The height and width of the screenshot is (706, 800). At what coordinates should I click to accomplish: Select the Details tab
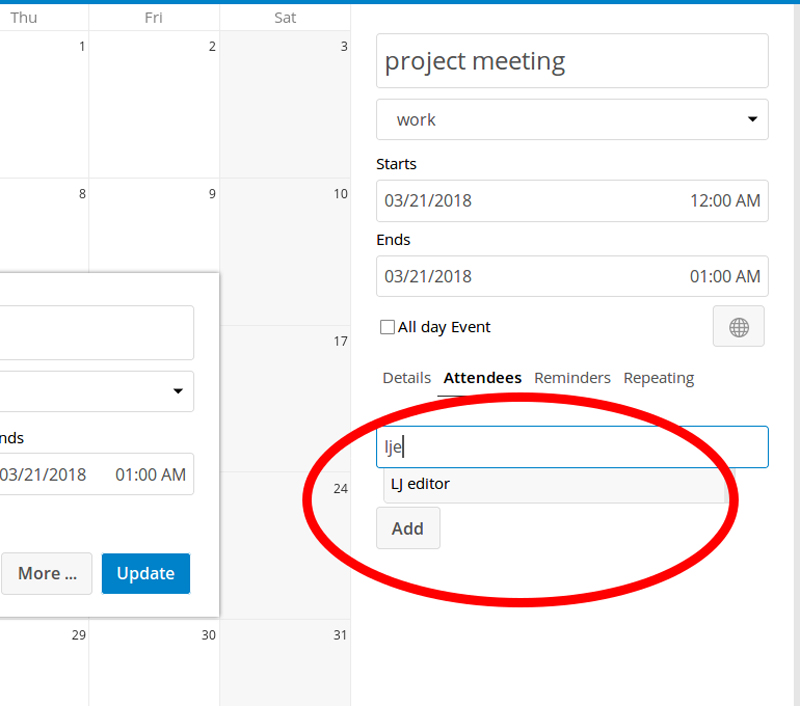[x=406, y=378]
